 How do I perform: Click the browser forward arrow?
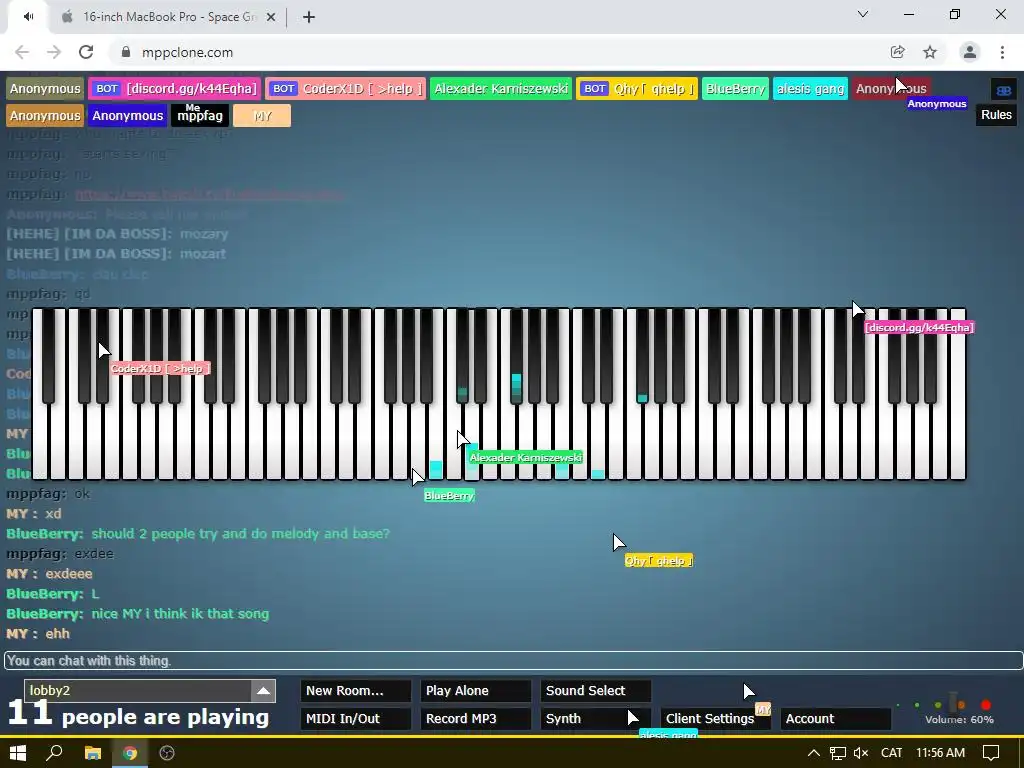54,52
